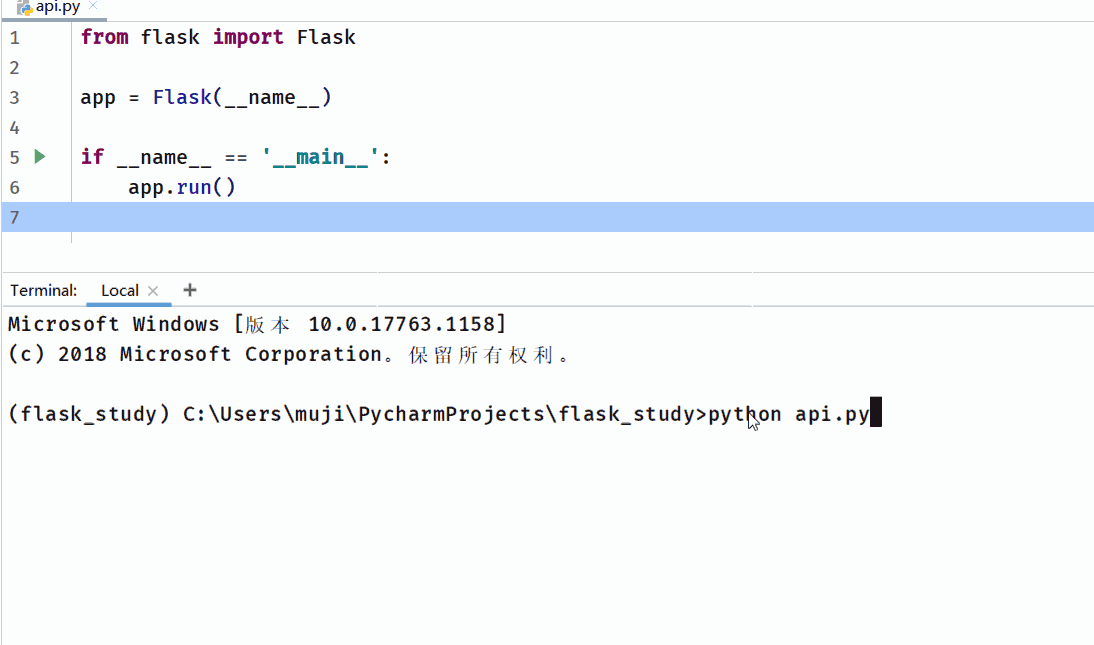
Task: Place cursor in the terminal command line
Action: pos(876,412)
